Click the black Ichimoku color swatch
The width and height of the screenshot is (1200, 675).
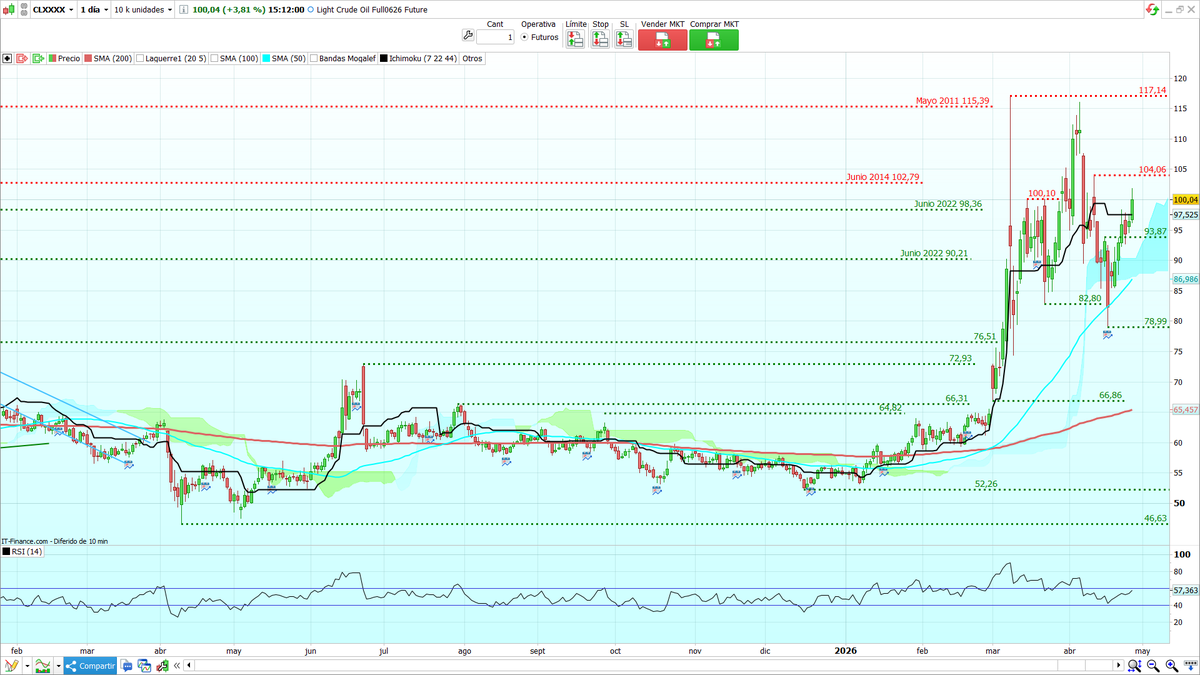click(x=384, y=58)
